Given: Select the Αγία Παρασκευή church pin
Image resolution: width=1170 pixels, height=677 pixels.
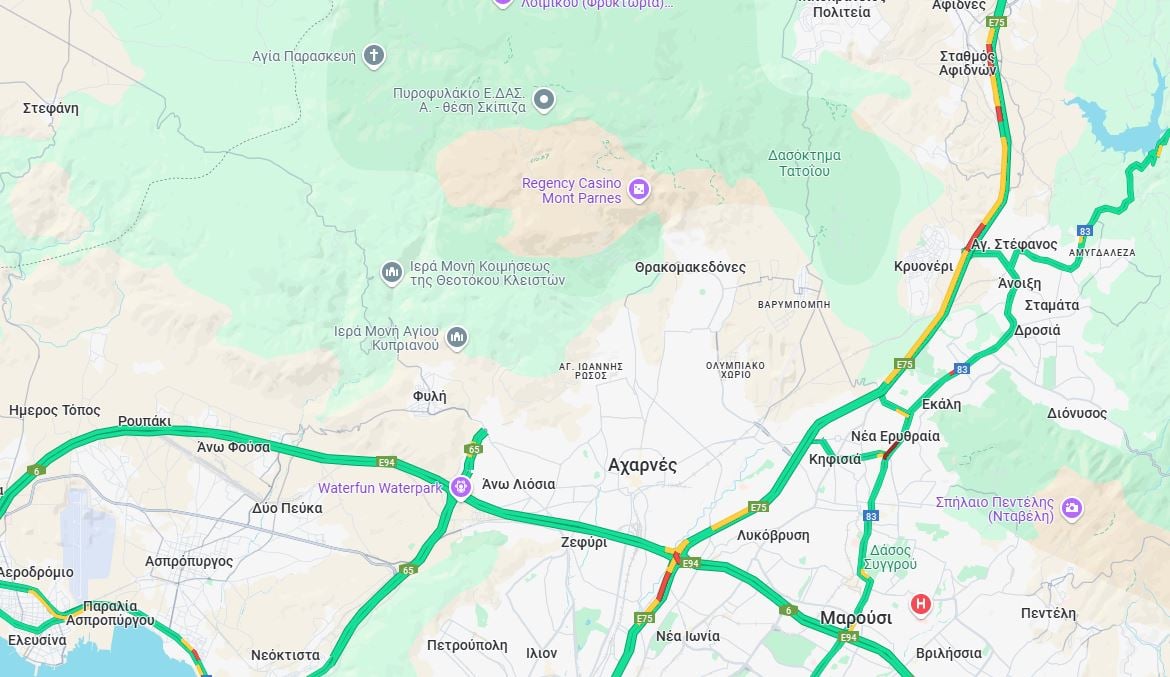Looking at the screenshot, I should [374, 55].
